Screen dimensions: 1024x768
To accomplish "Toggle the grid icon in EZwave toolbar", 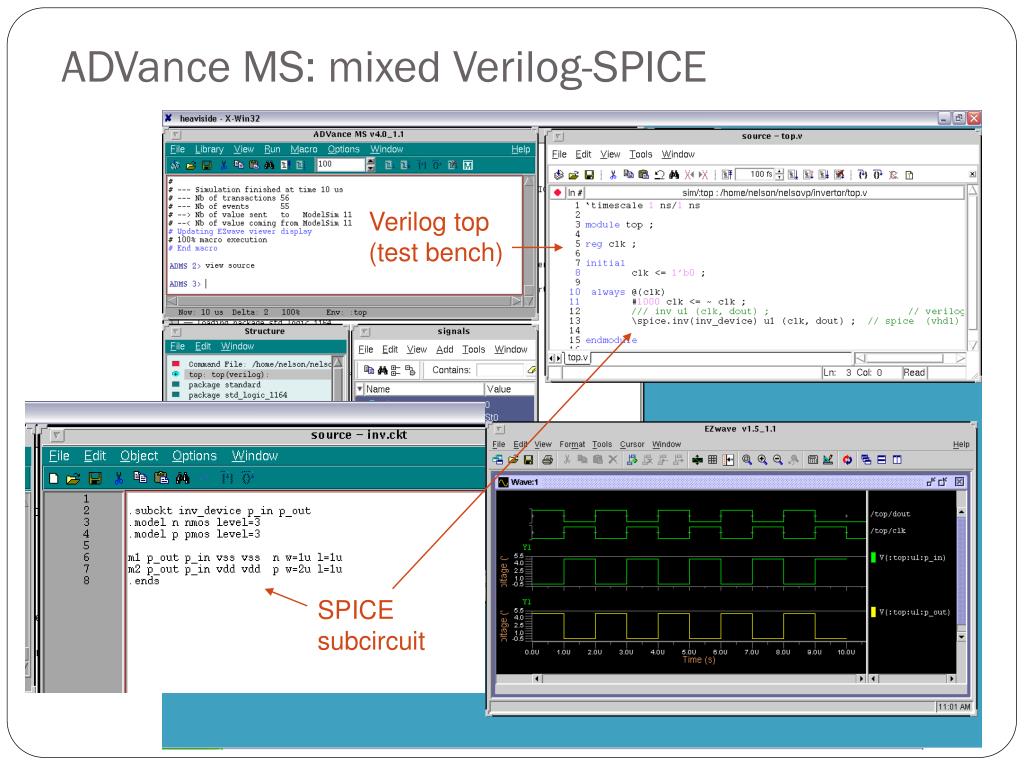I will (712, 460).
